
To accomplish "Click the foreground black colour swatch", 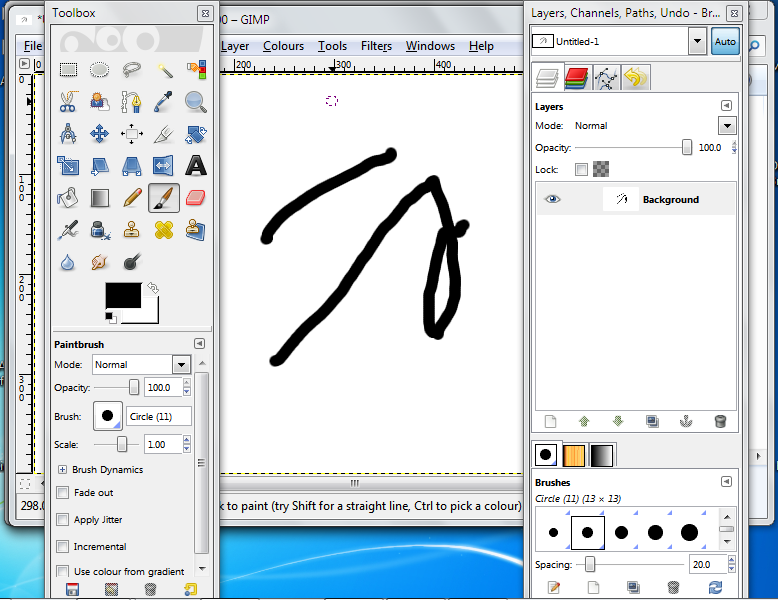I will point(123,296).
